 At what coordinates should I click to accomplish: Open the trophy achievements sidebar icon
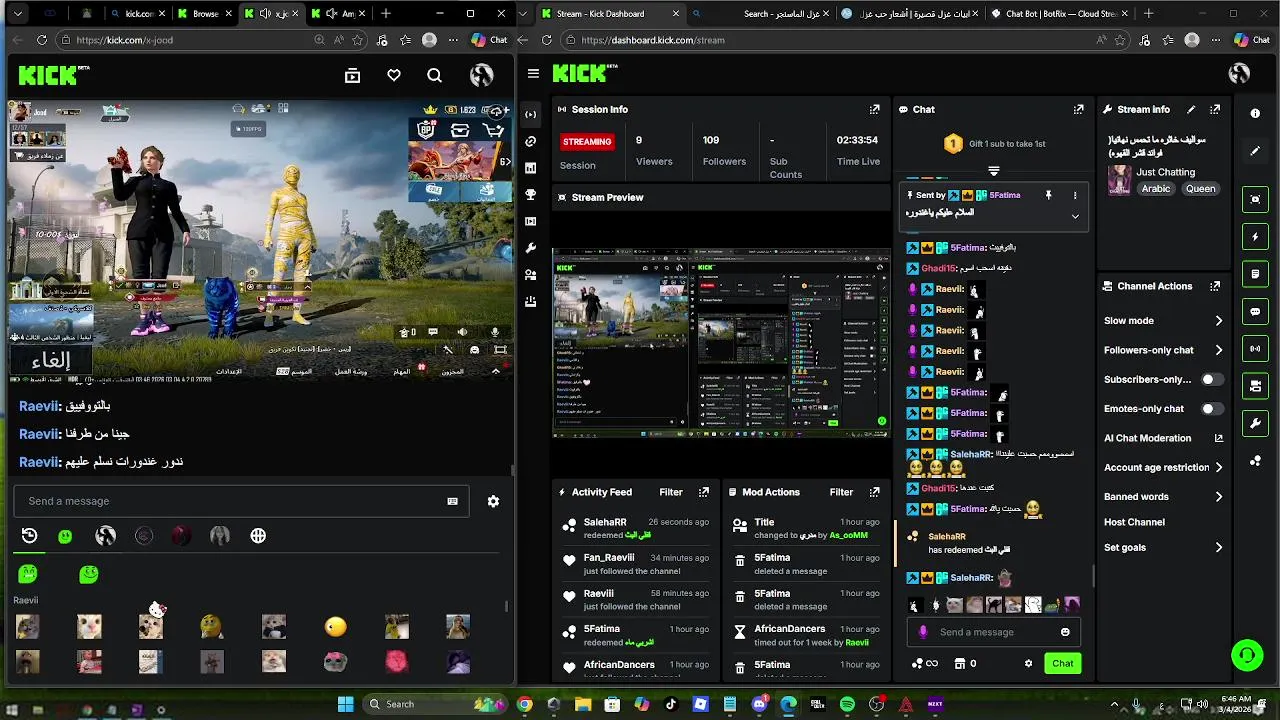[530, 194]
